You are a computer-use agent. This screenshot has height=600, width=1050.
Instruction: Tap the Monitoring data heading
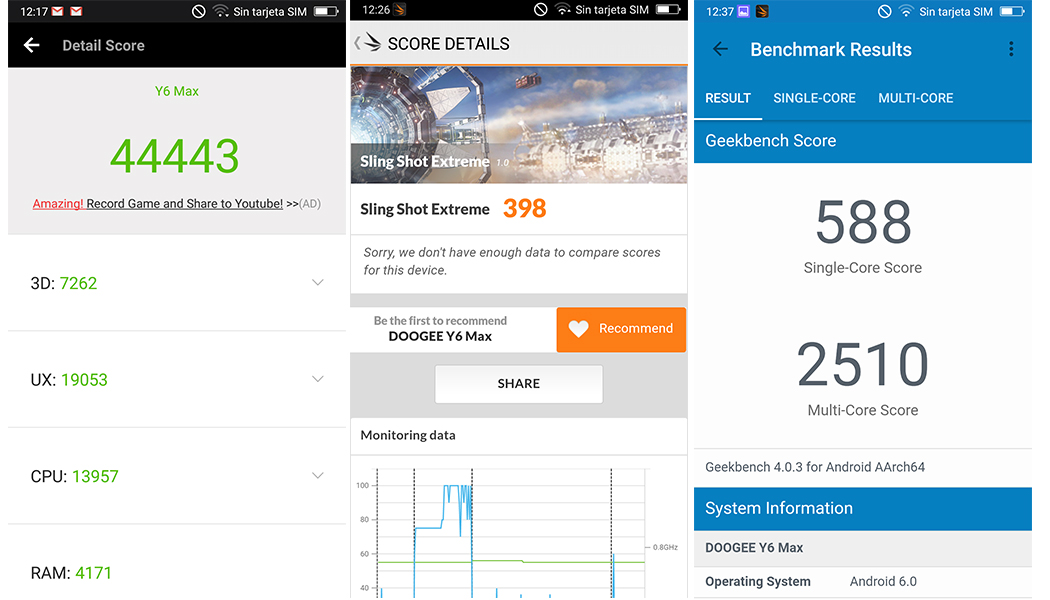[408, 435]
